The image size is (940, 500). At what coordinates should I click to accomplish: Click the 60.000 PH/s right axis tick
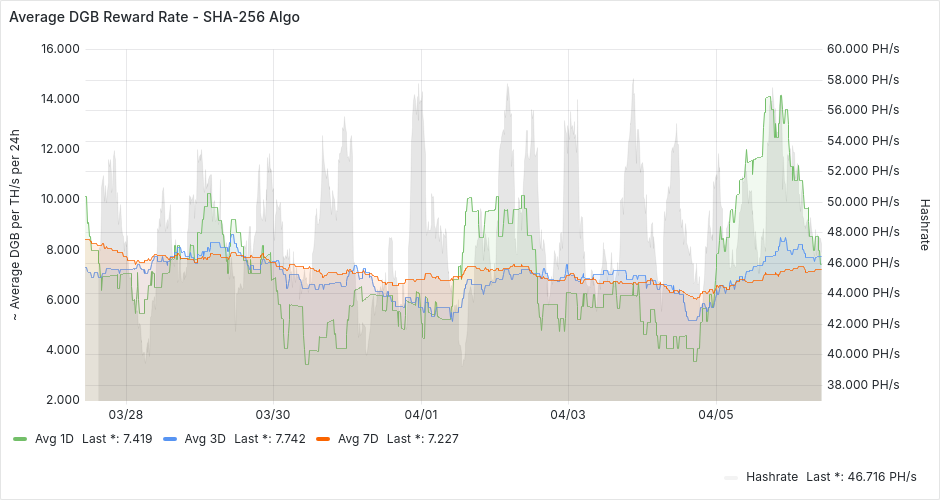click(864, 49)
